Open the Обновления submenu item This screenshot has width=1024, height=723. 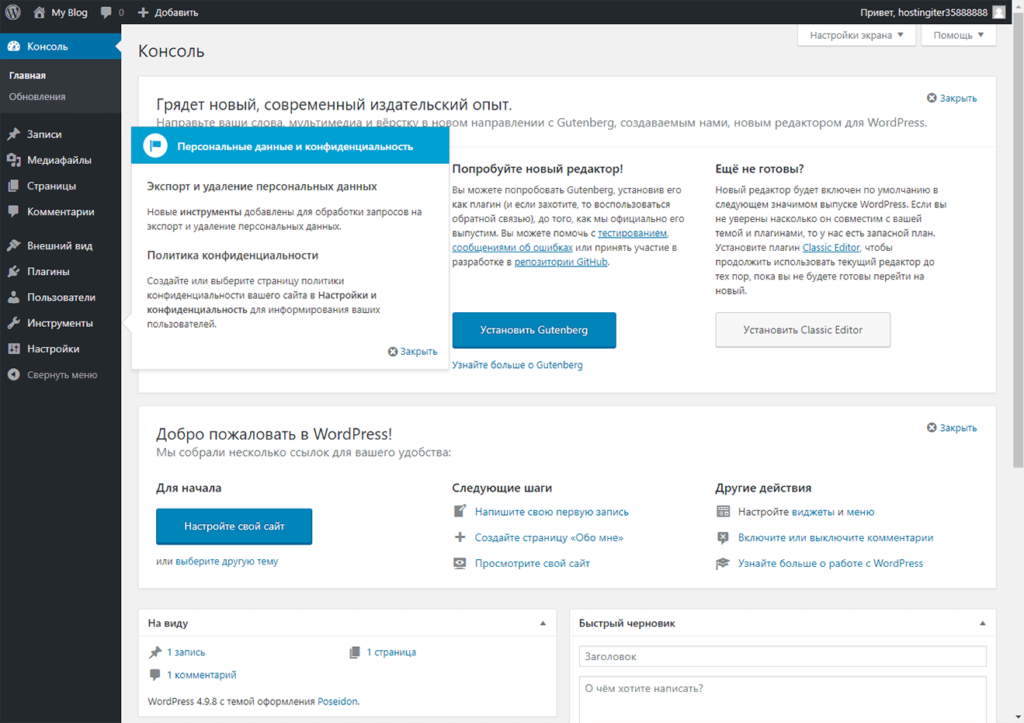pos(37,97)
